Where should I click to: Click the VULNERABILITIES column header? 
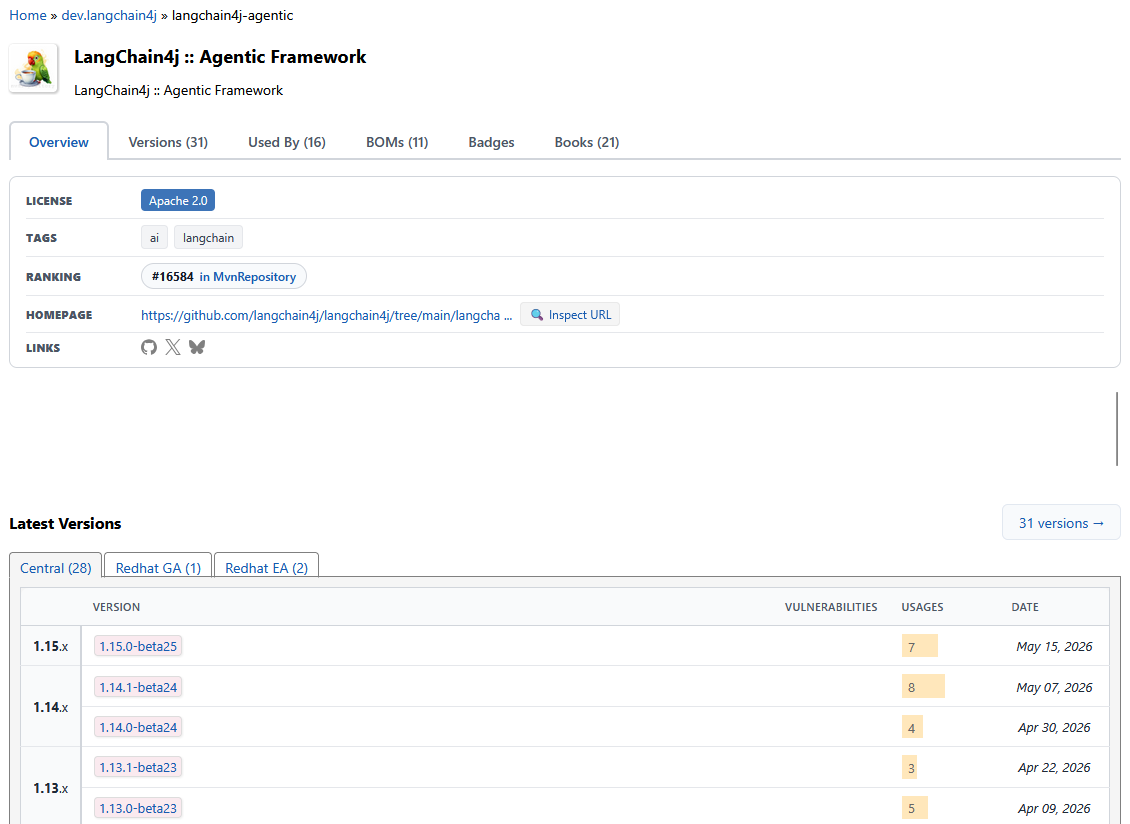tap(831, 607)
